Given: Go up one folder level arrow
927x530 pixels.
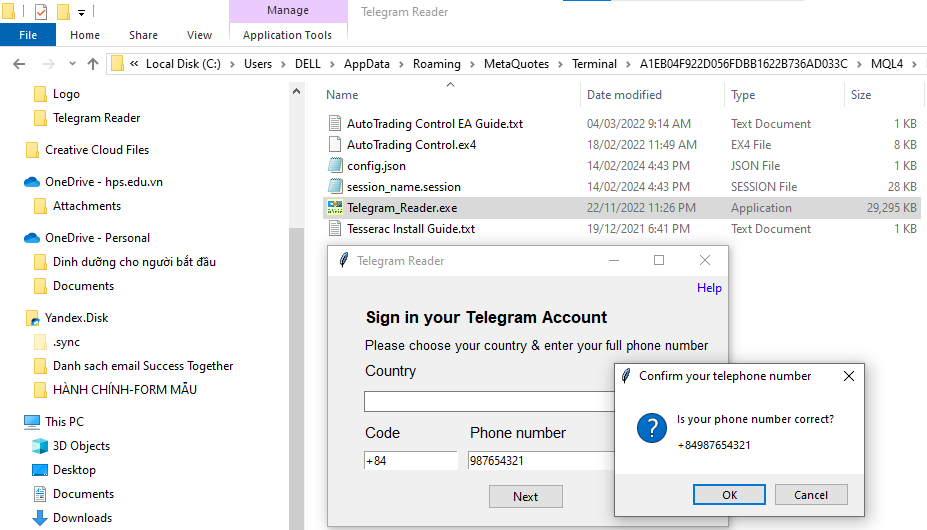Looking at the screenshot, I should pyautogui.click(x=93, y=64).
